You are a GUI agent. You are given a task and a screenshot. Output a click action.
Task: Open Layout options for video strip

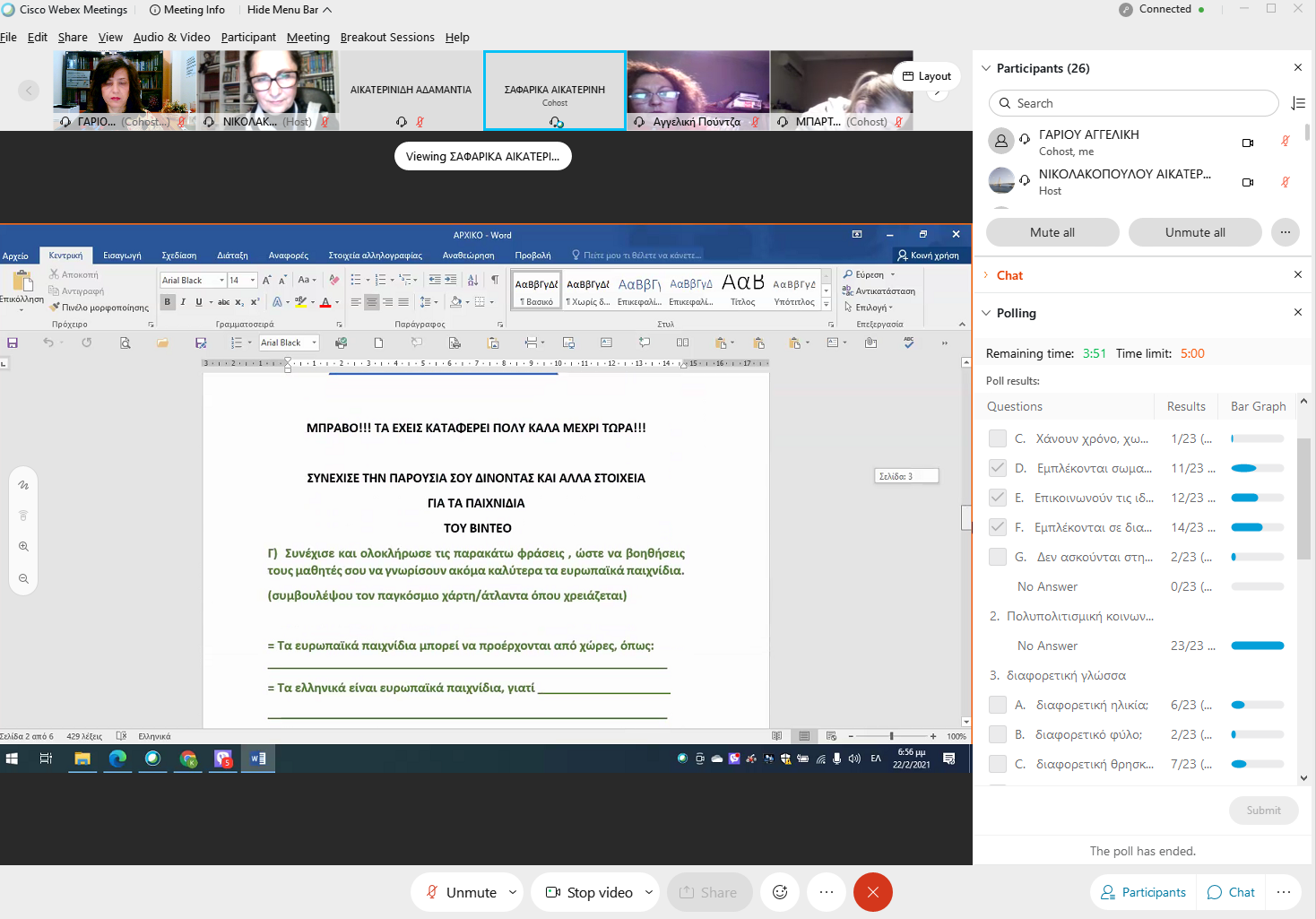[926, 76]
